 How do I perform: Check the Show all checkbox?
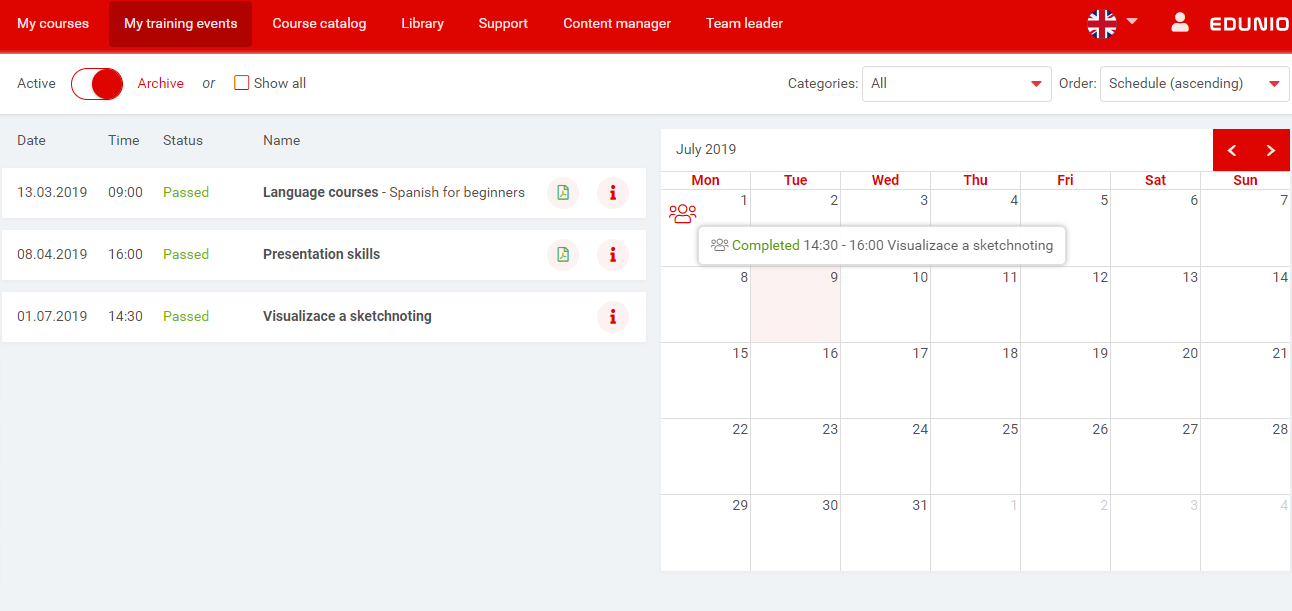pyautogui.click(x=241, y=83)
